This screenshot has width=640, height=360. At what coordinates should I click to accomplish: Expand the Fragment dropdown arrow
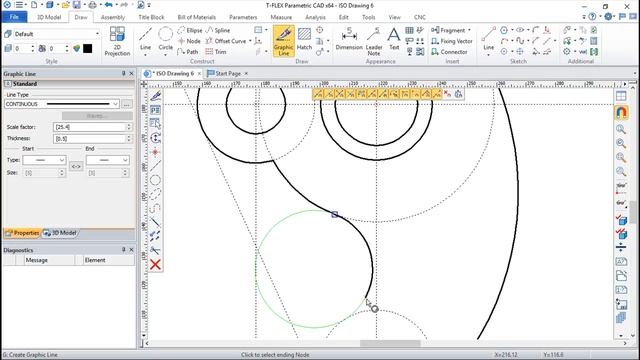[x=469, y=30]
